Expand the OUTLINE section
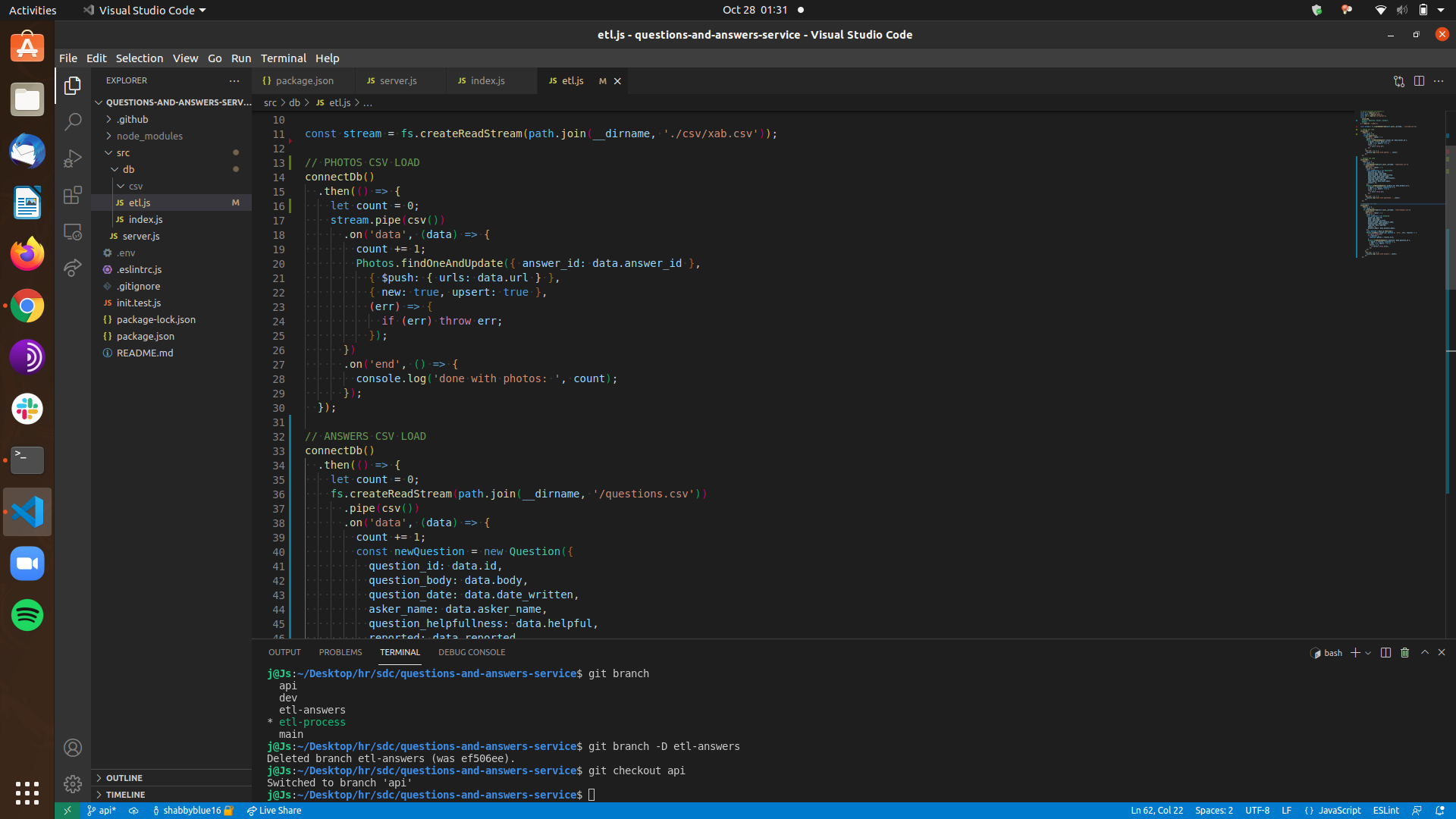Screen dimensions: 1456x819 124,778
